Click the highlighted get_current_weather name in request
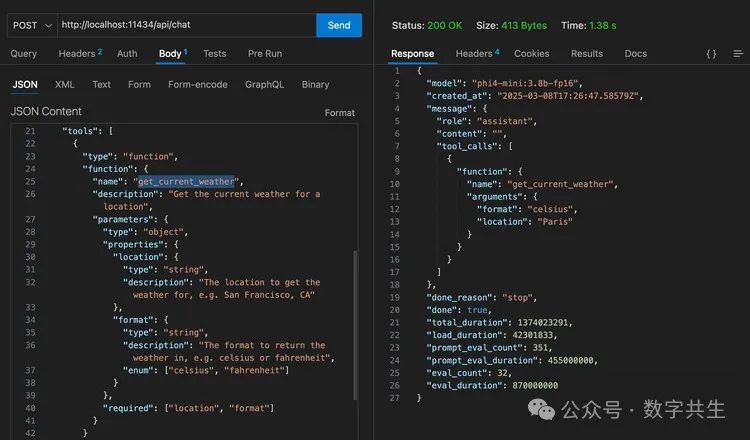Image resolution: width=750 pixels, height=440 pixels. click(x=187, y=182)
